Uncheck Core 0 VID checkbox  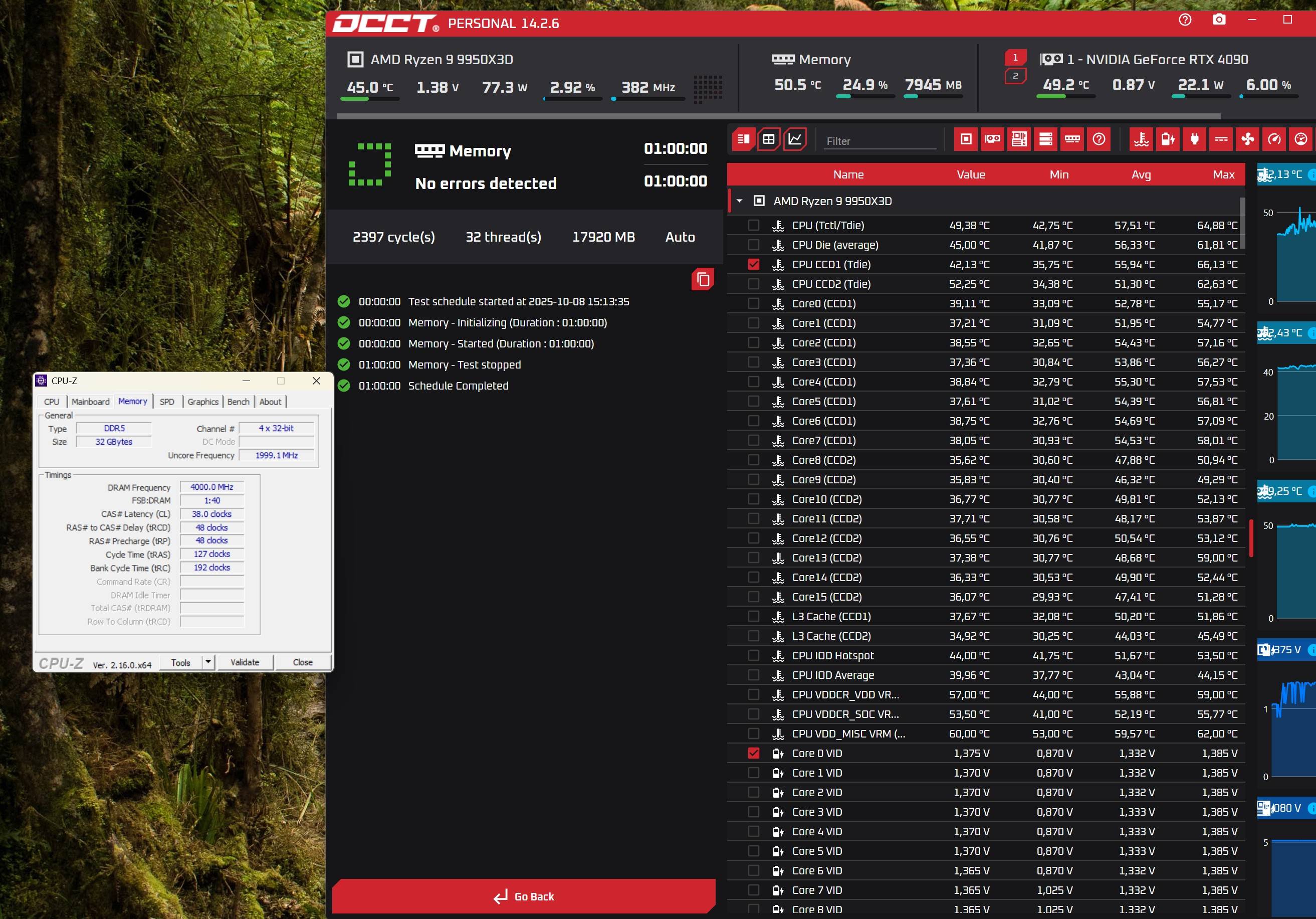[x=754, y=754]
